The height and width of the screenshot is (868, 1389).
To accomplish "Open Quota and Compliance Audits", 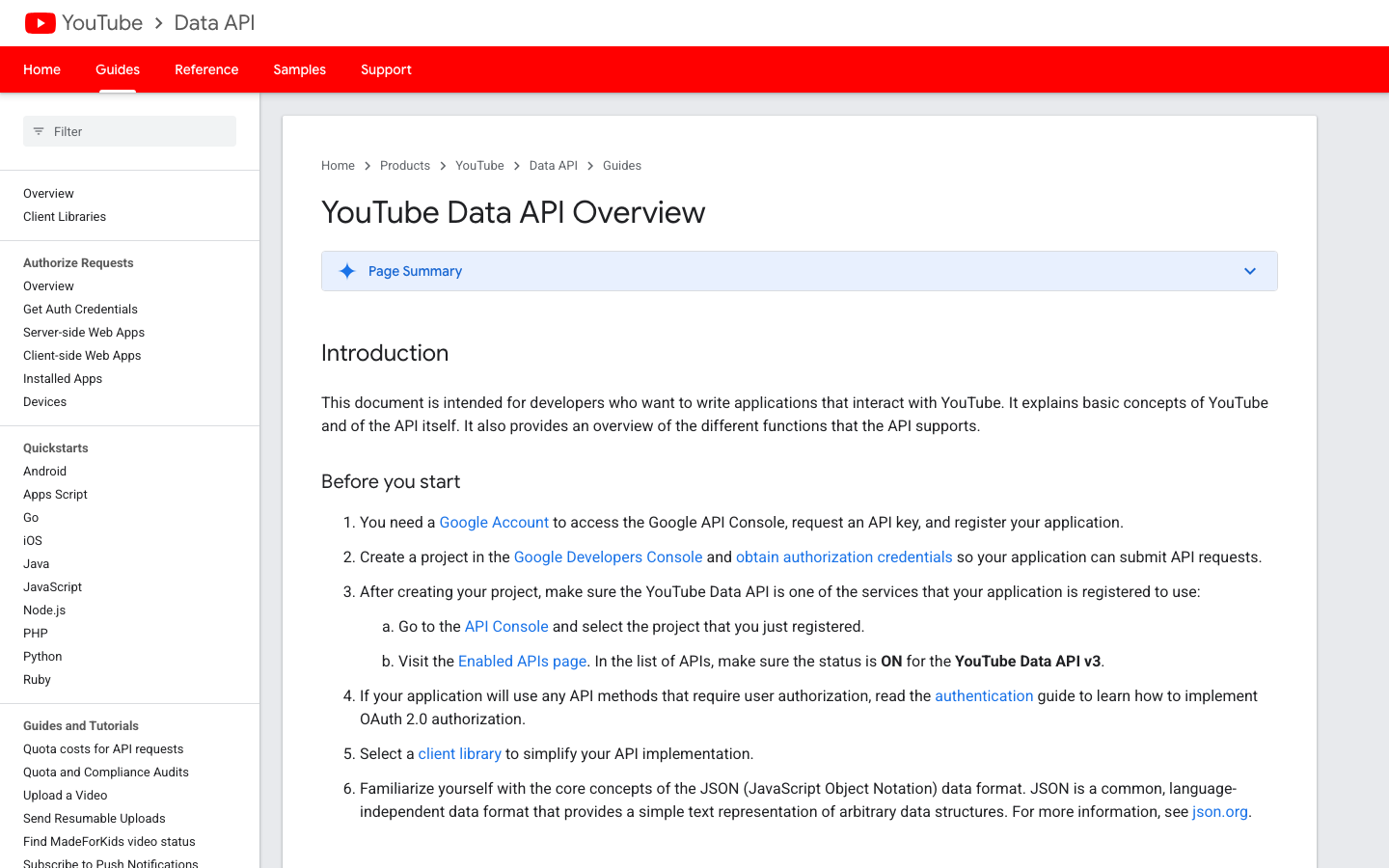I will coord(106,773).
